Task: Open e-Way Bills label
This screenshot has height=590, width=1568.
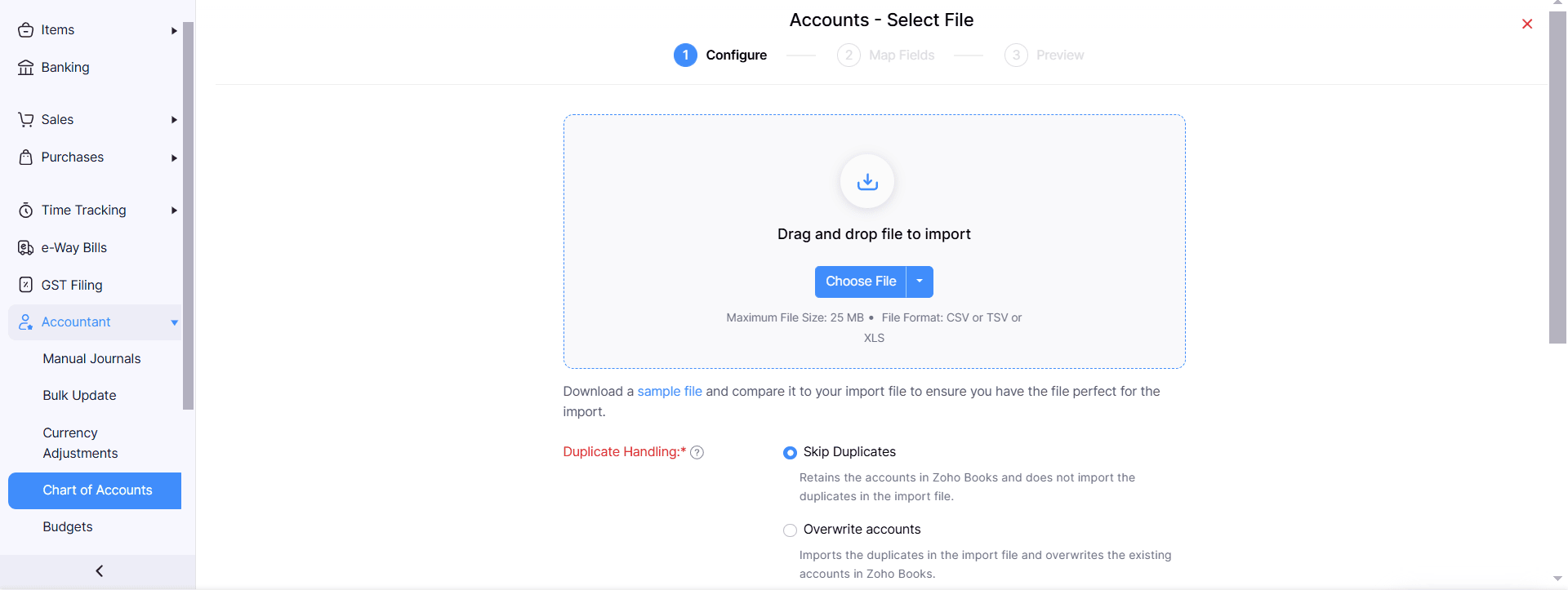Action: pyautogui.click(x=74, y=248)
